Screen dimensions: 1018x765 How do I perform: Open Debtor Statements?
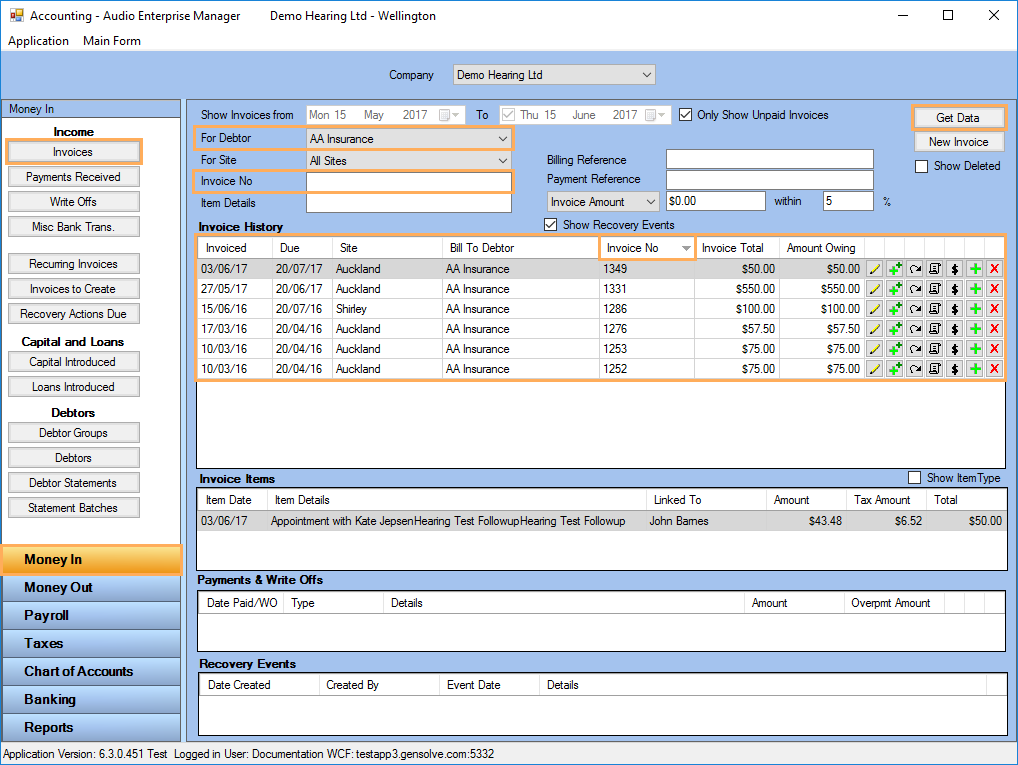coord(73,483)
